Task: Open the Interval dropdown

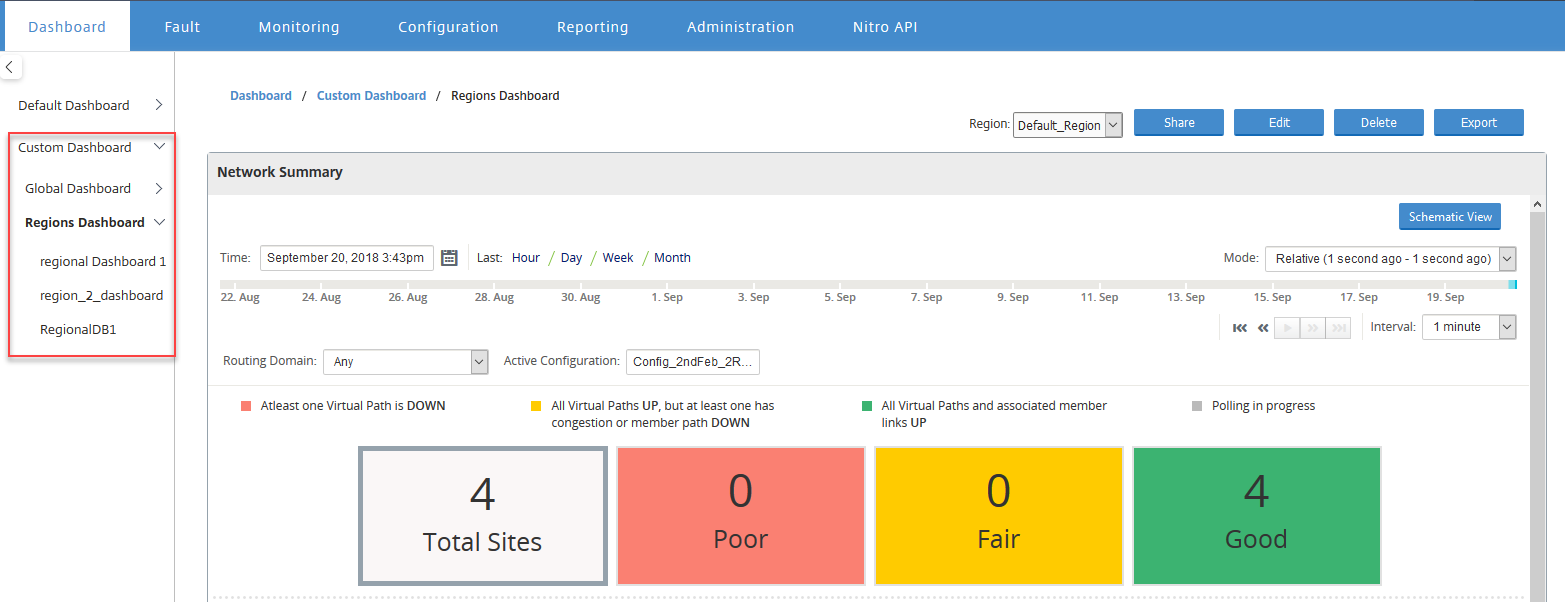Action: (1469, 327)
